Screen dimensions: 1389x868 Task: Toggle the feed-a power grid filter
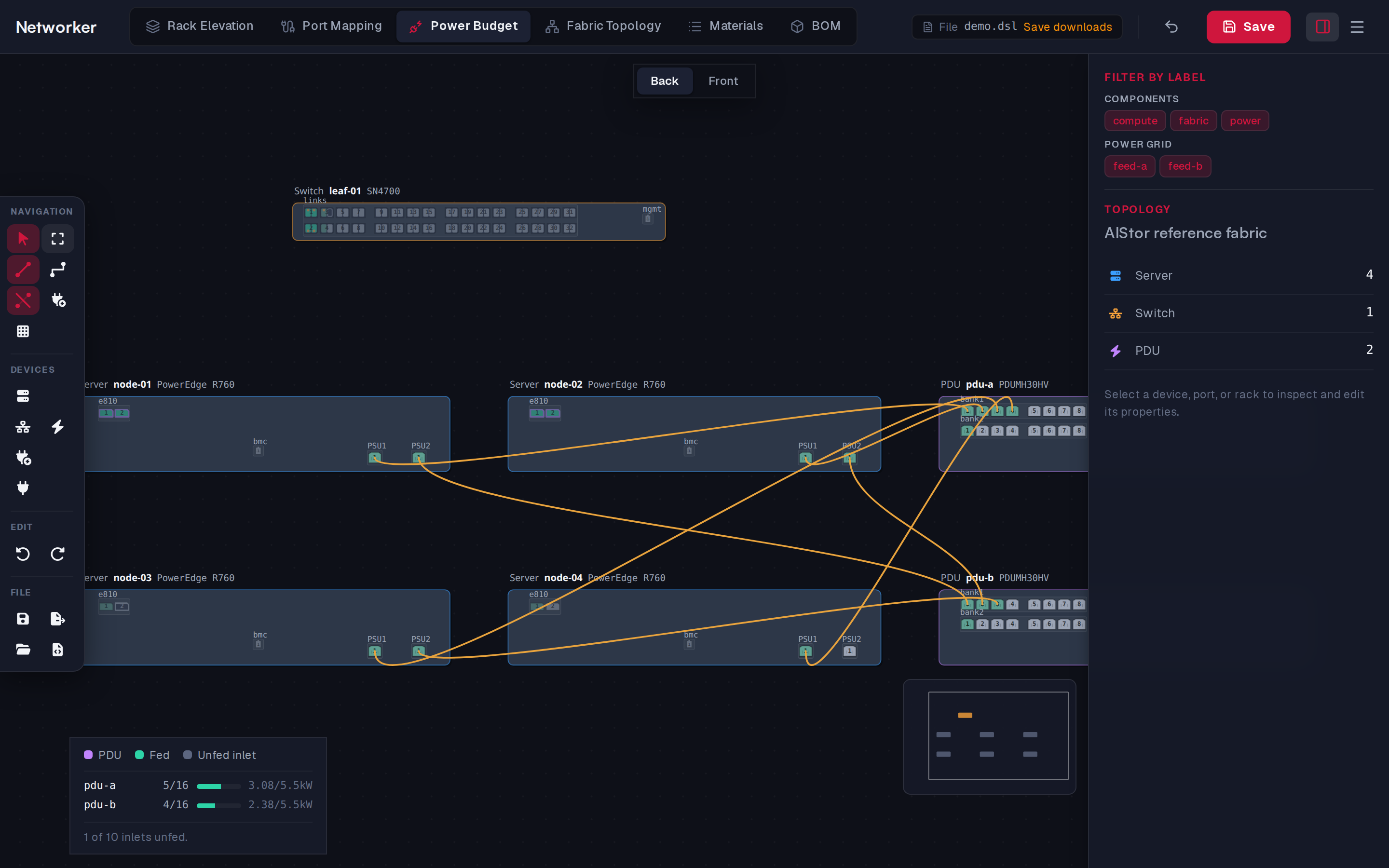(x=1130, y=166)
